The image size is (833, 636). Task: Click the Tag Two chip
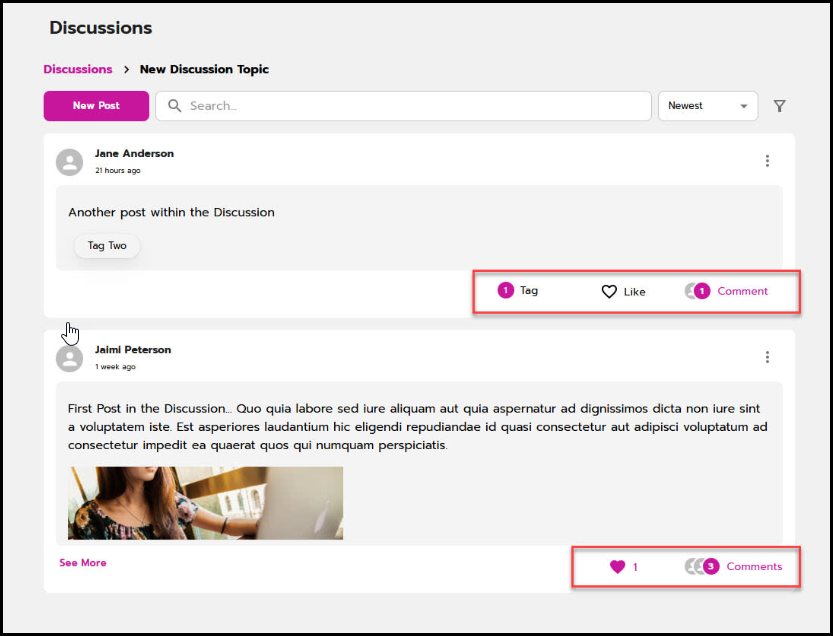click(x=107, y=246)
